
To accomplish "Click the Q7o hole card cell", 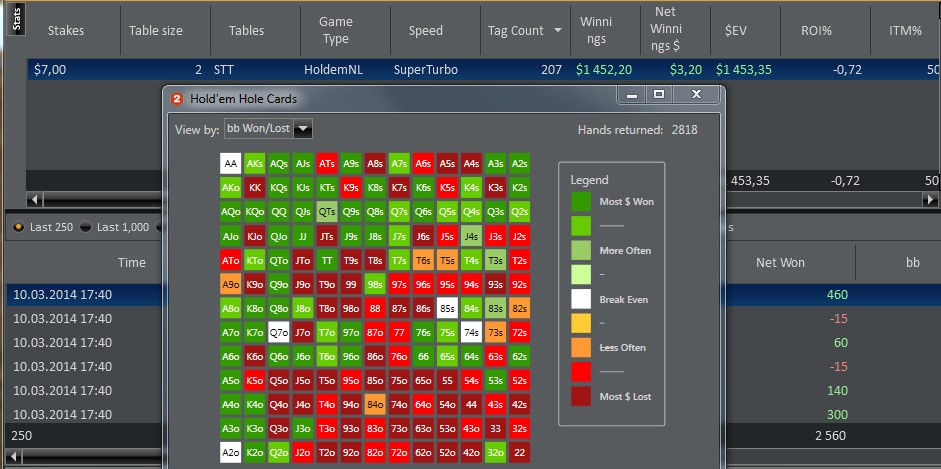I will pyautogui.click(x=278, y=332).
